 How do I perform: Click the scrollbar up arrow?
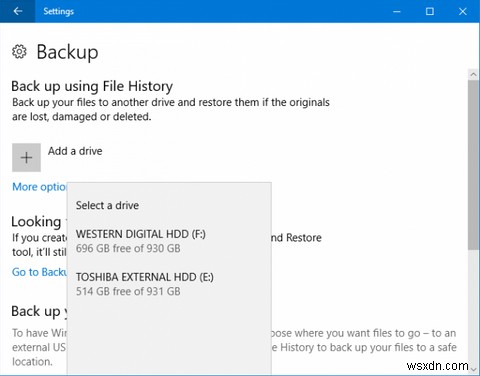(x=473, y=74)
